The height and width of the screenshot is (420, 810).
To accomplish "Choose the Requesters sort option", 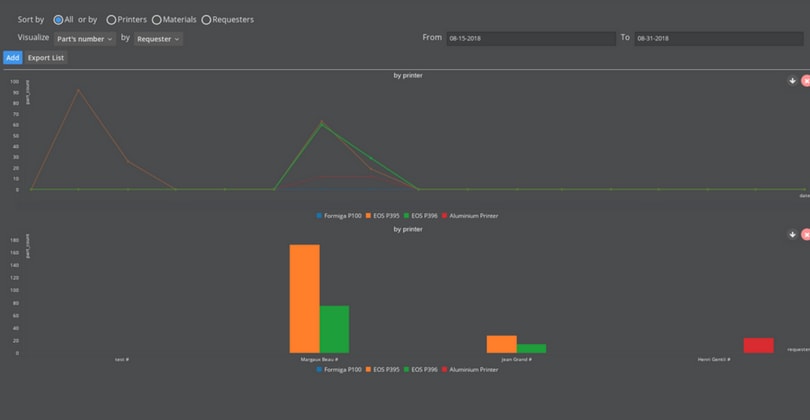I will [x=206, y=20].
